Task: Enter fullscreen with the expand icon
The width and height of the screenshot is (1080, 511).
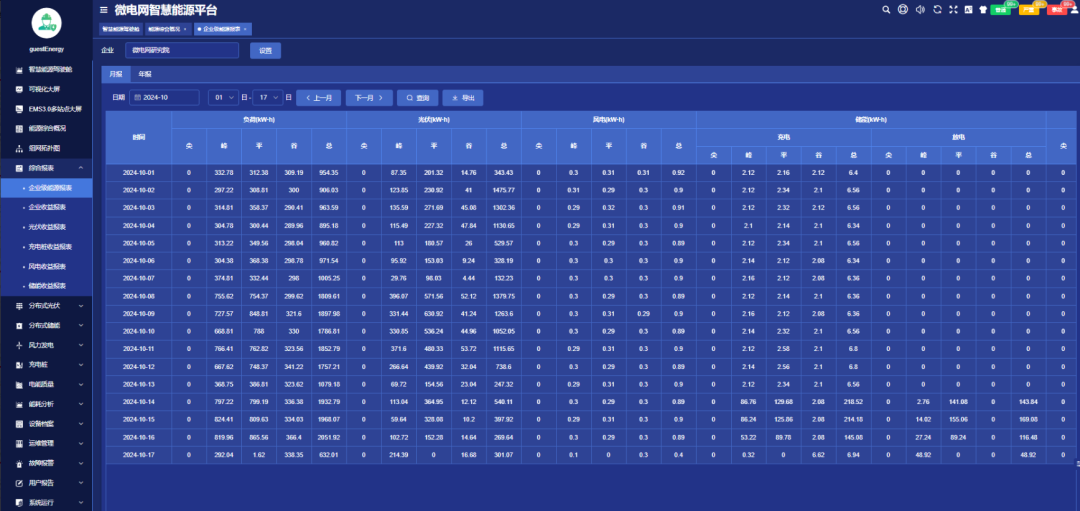Action: (x=953, y=9)
